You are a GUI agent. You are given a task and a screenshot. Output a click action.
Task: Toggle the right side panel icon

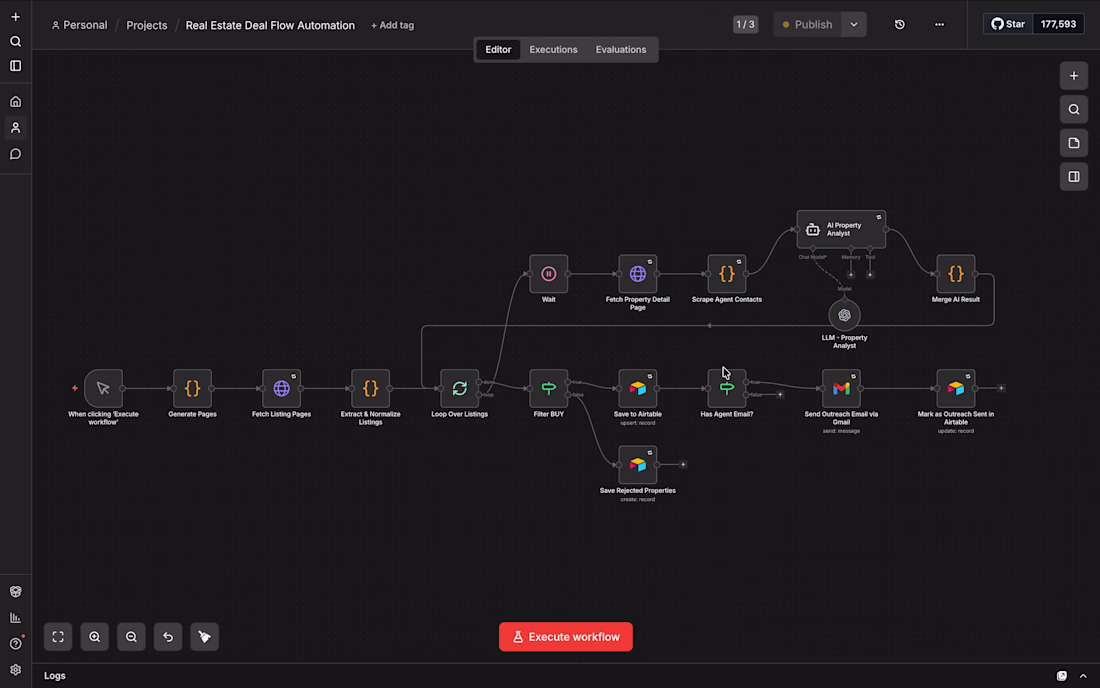point(1073,177)
